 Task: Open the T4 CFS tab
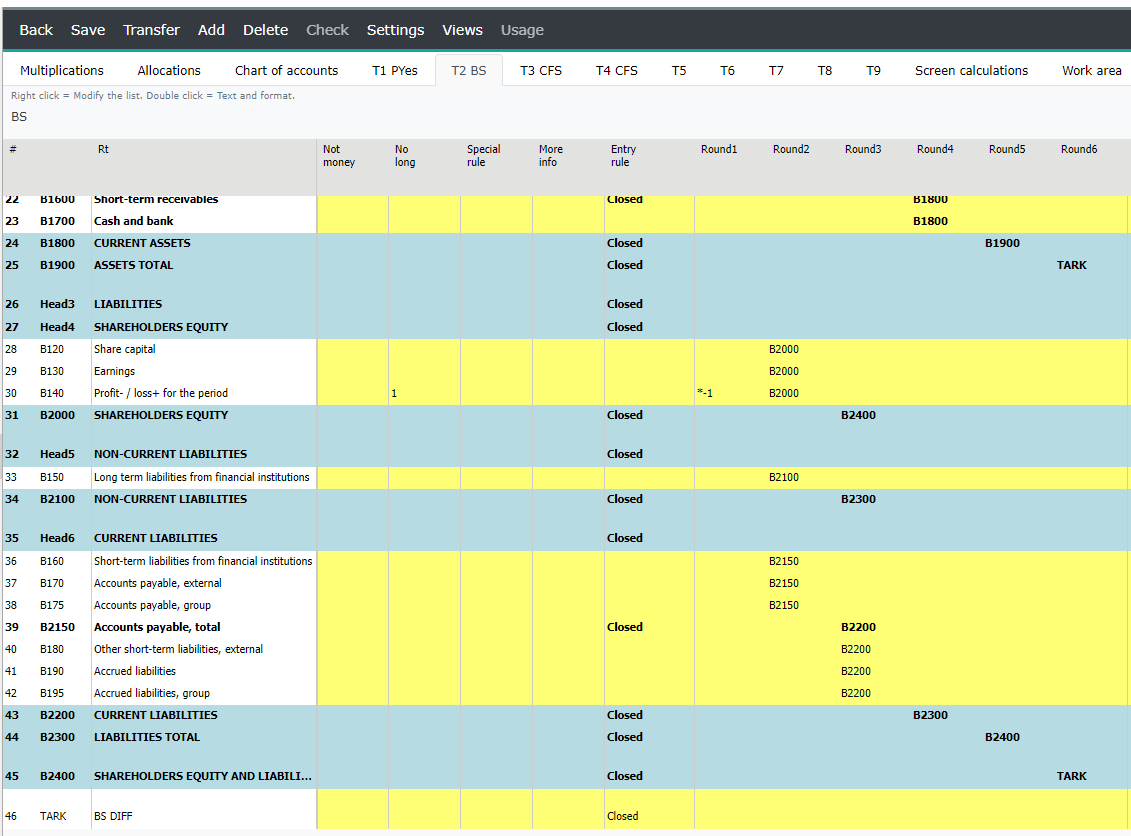pos(617,70)
